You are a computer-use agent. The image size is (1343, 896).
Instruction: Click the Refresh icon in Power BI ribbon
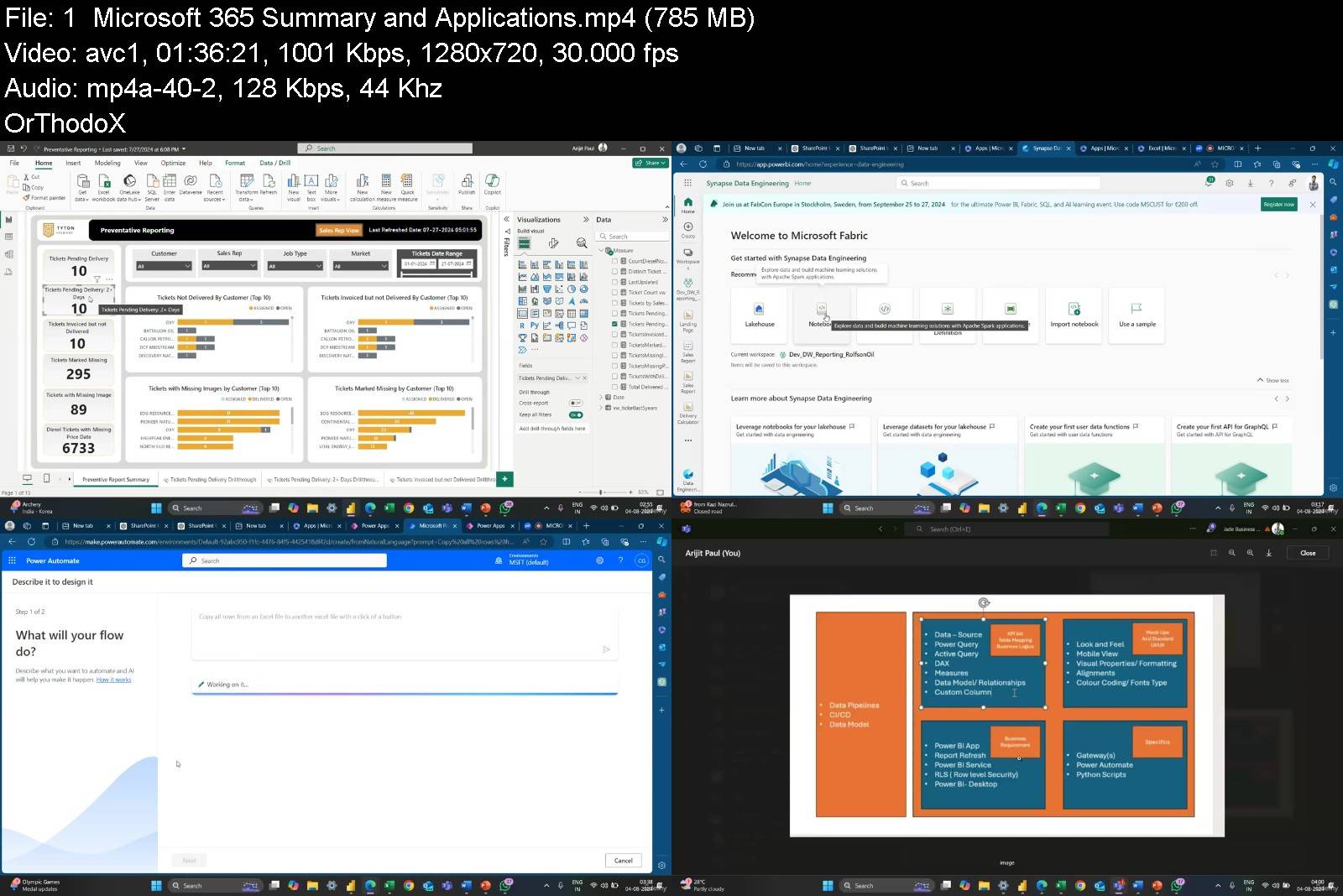268,182
